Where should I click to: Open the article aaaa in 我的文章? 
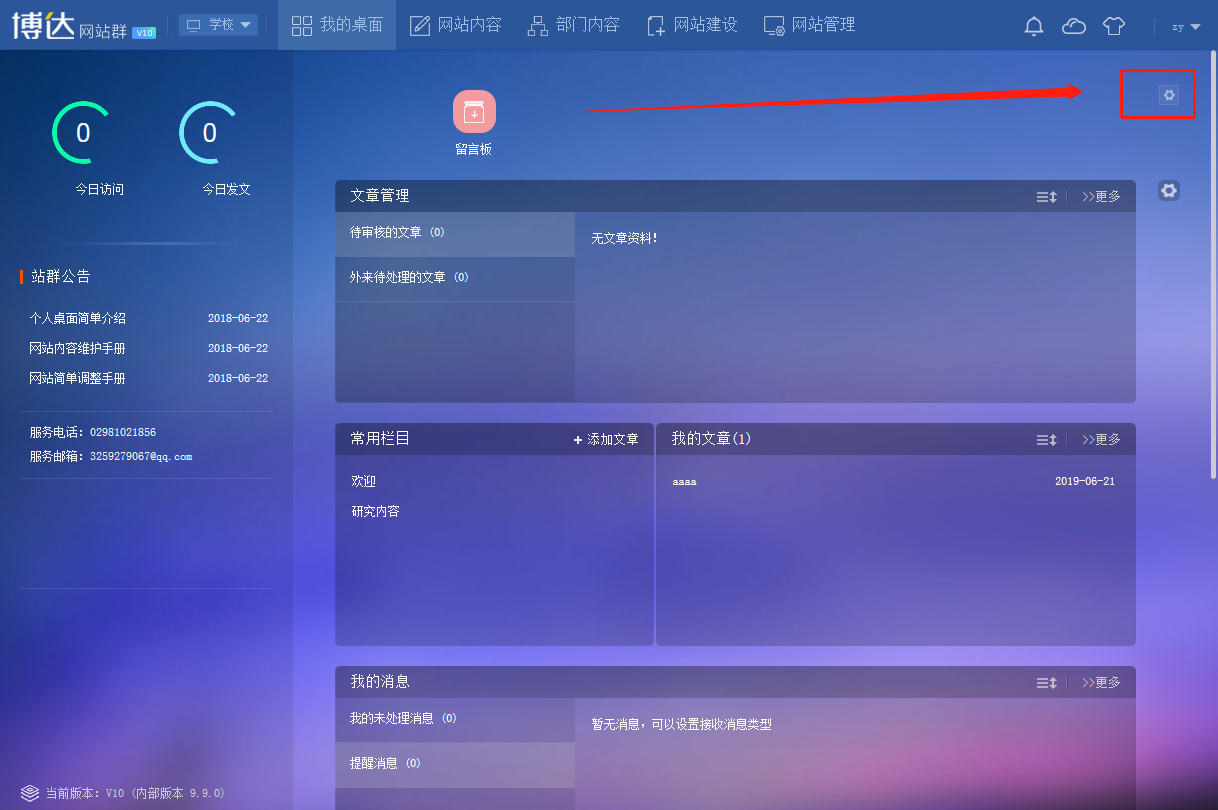click(684, 482)
